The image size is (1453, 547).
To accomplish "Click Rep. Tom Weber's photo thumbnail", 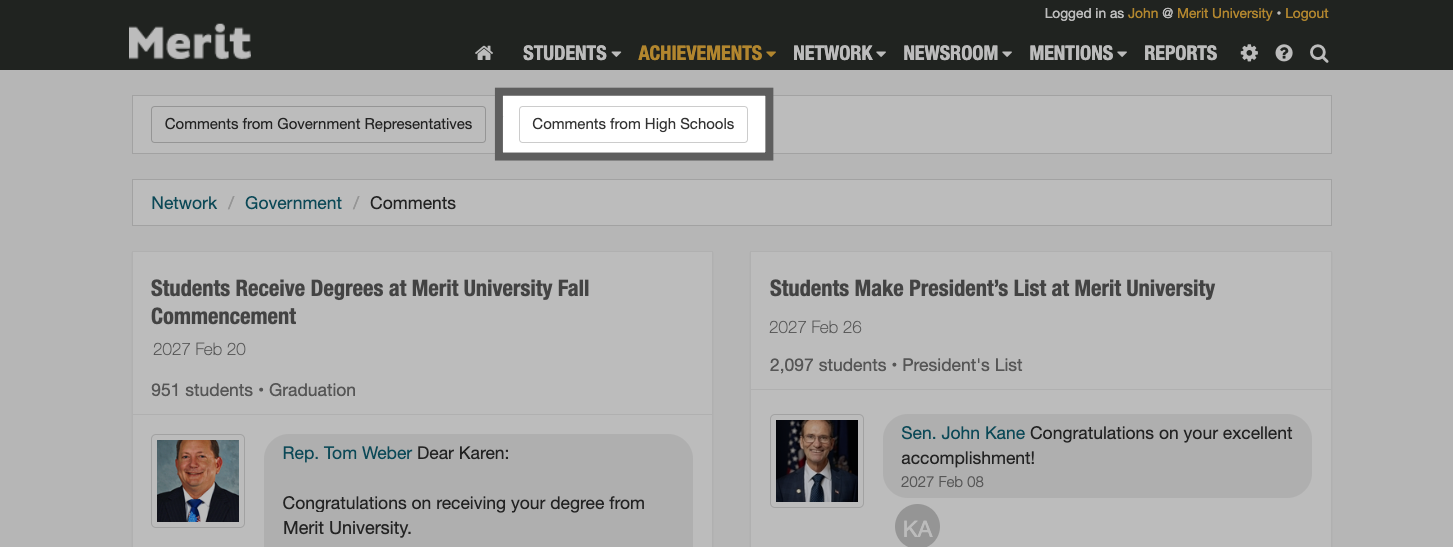I will pyautogui.click(x=198, y=481).
